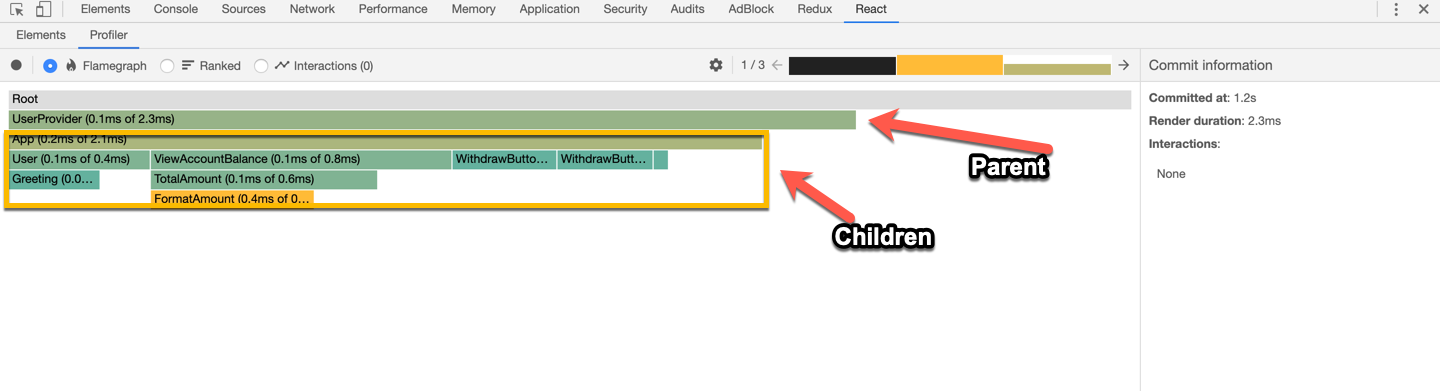Select the TotalAmount bar
The width and height of the screenshot is (1440, 391).
pyautogui.click(x=264, y=179)
